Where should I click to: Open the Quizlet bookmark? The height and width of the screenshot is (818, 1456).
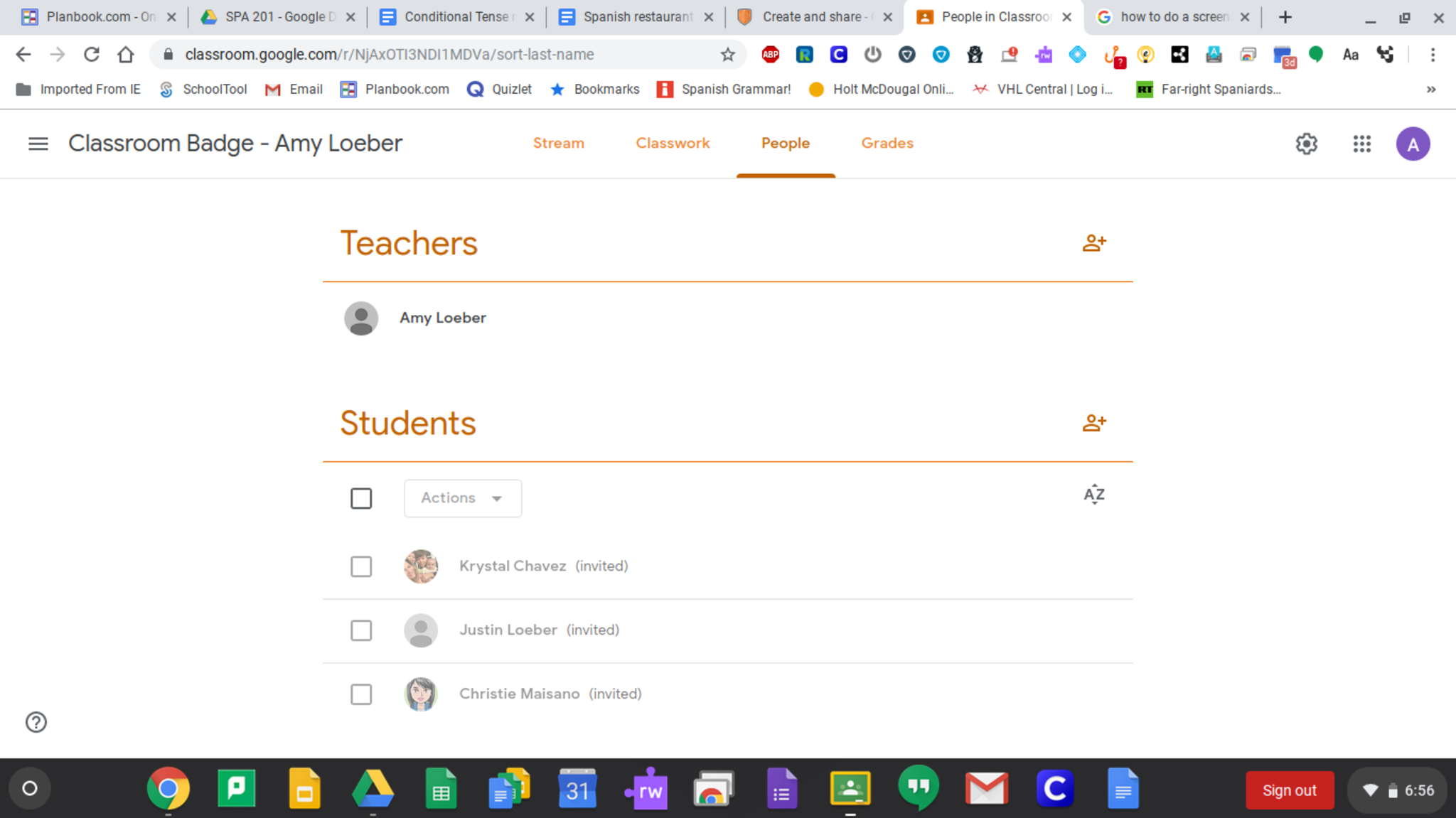pos(499,90)
